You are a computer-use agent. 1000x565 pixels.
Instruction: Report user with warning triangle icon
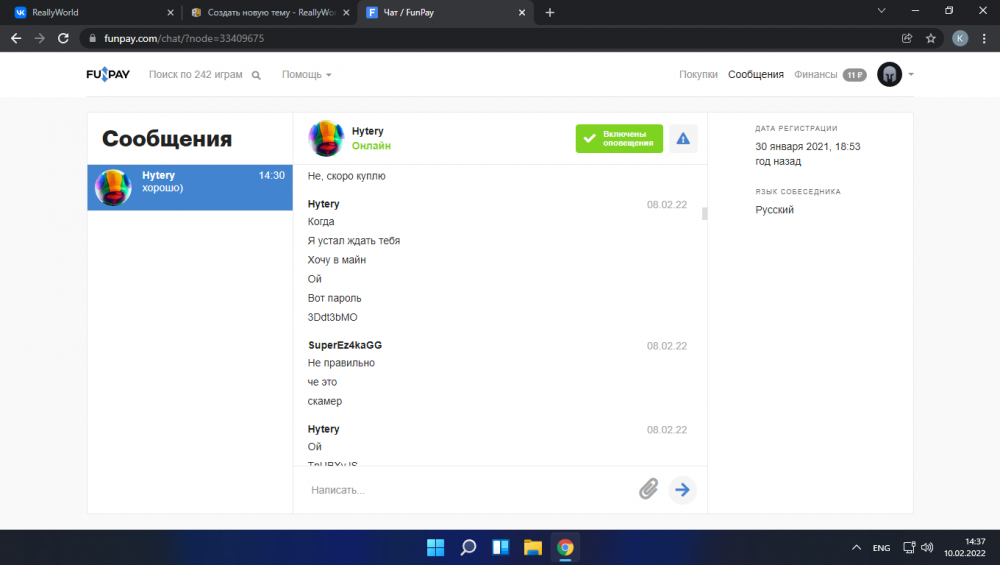pos(683,138)
